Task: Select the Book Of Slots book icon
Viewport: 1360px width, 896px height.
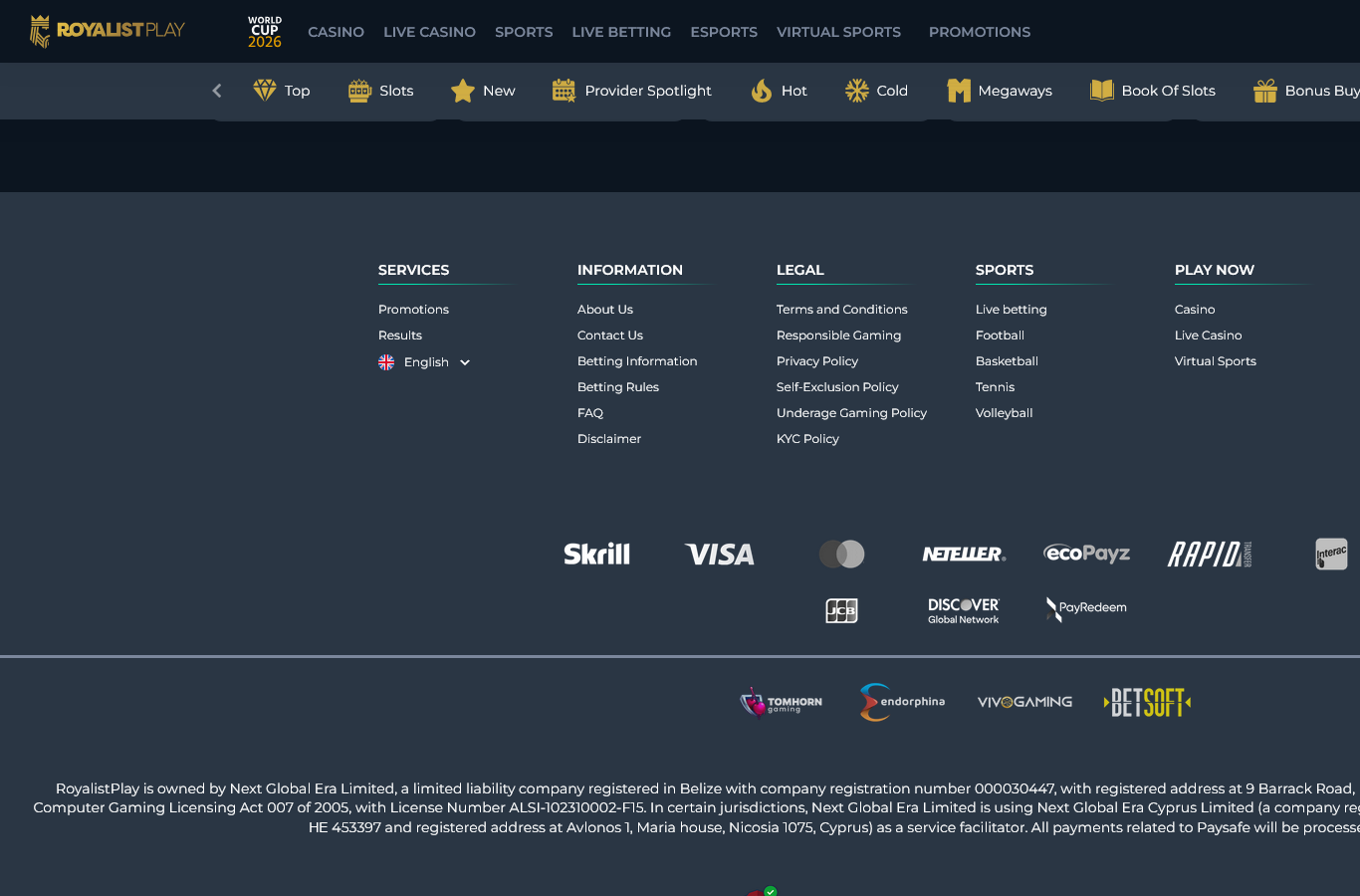Action: pos(1102,91)
